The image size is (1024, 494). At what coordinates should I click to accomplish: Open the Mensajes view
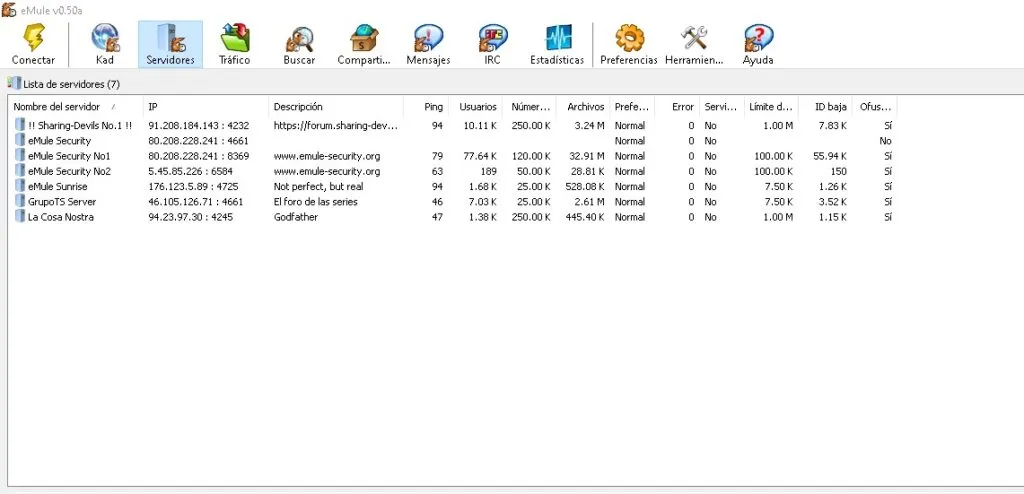tap(428, 44)
